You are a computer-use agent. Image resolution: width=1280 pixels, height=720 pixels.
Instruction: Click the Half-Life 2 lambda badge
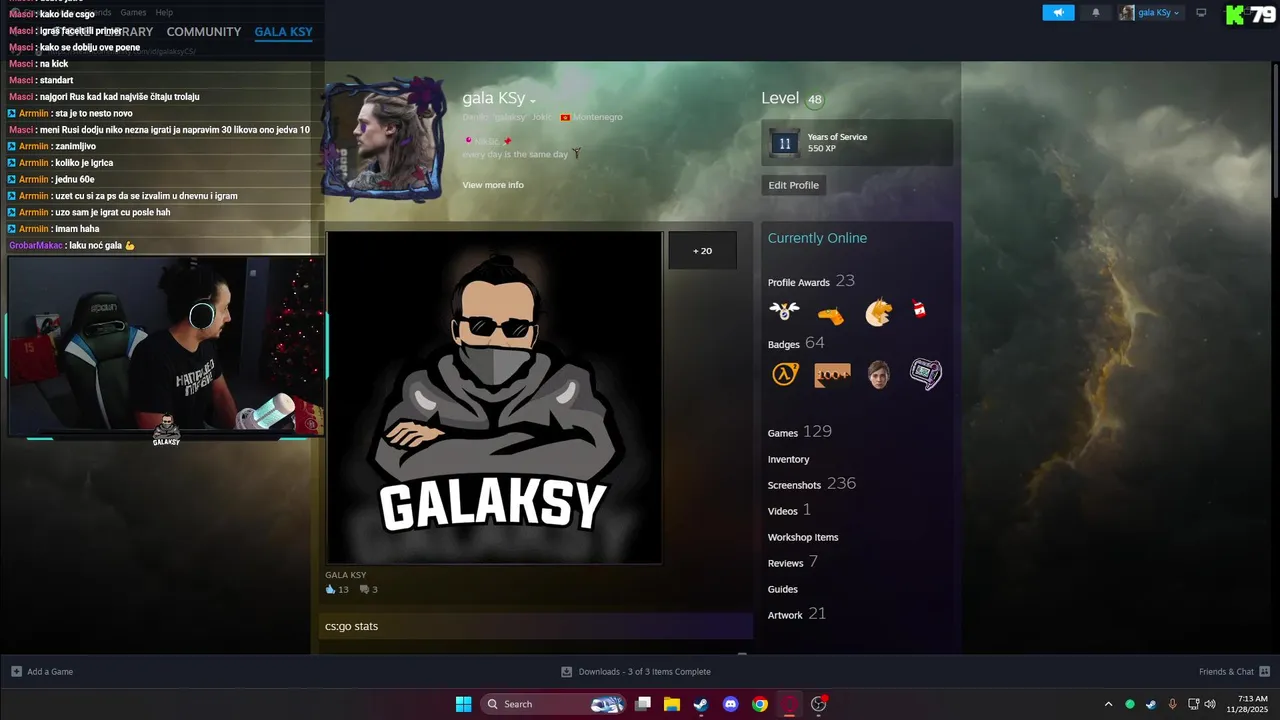785,374
